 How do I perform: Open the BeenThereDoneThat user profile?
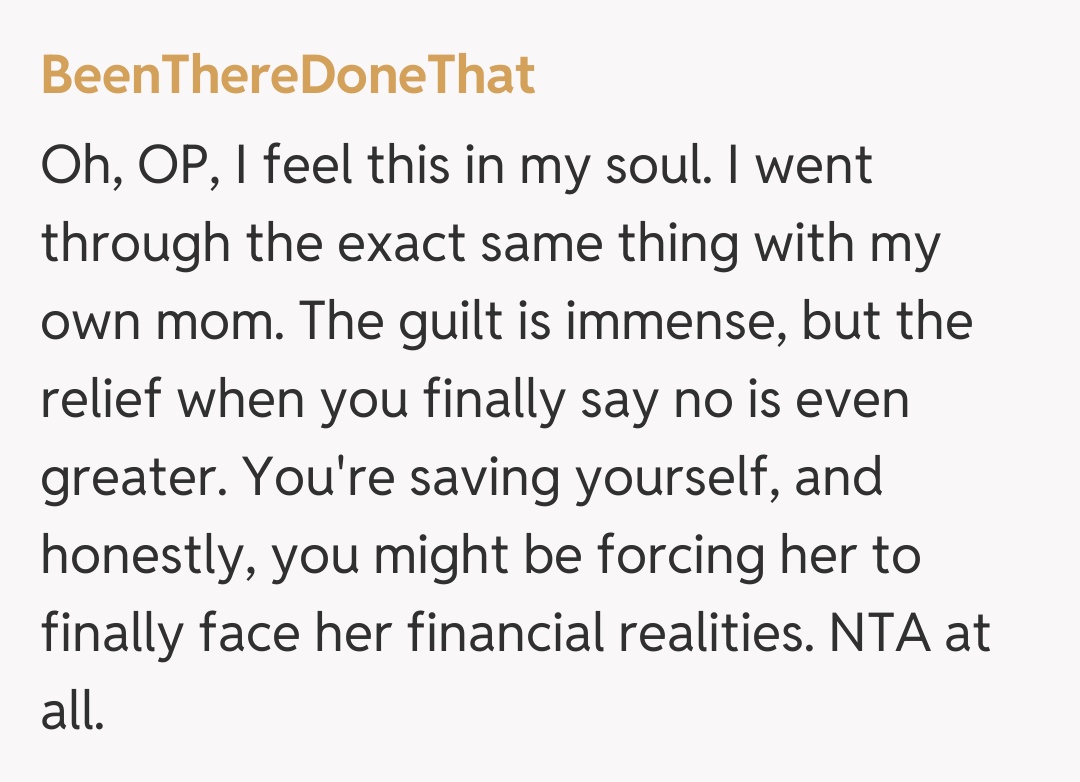pos(288,76)
